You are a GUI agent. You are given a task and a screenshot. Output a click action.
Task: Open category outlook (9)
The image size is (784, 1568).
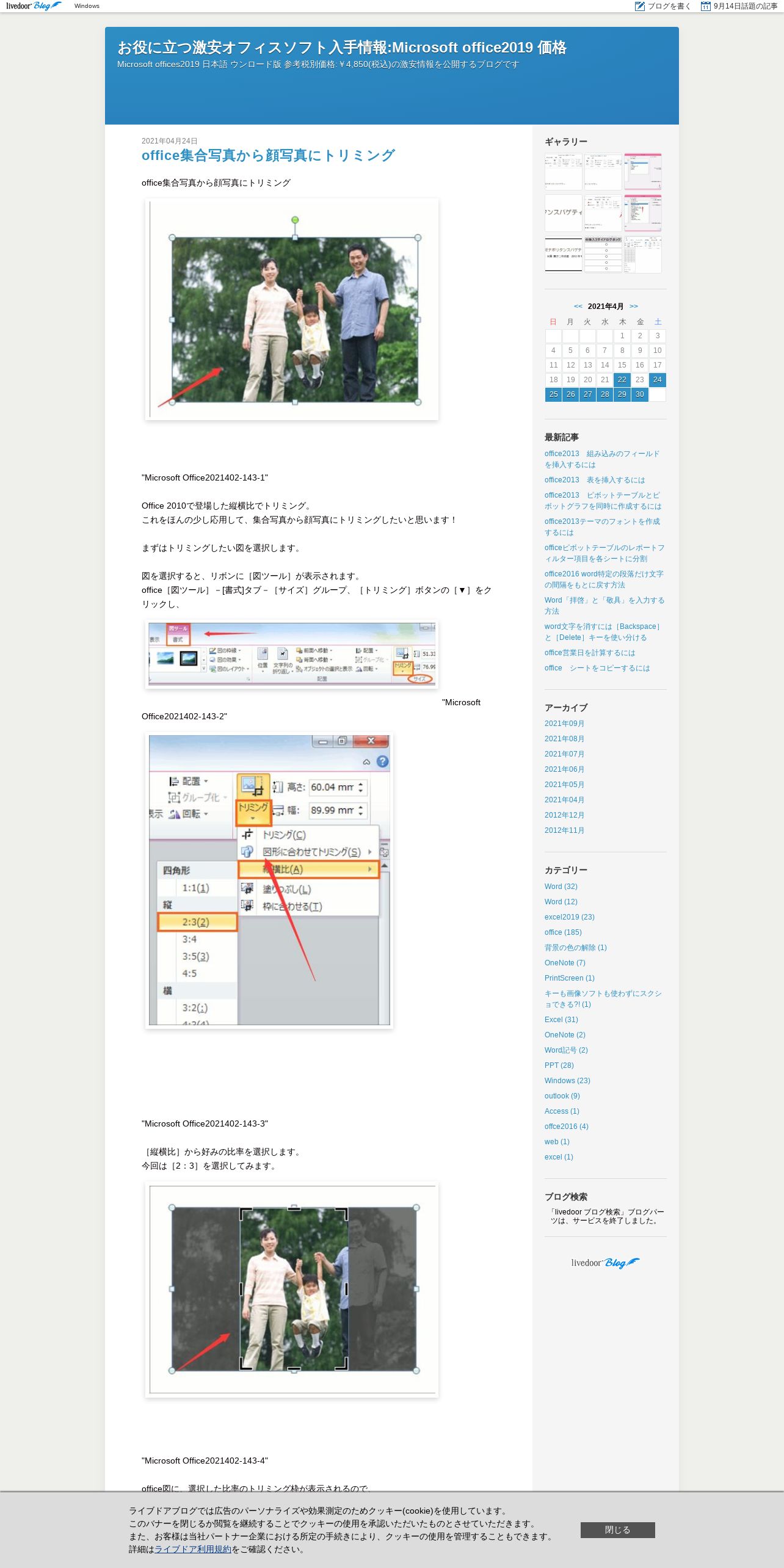coord(562,1096)
